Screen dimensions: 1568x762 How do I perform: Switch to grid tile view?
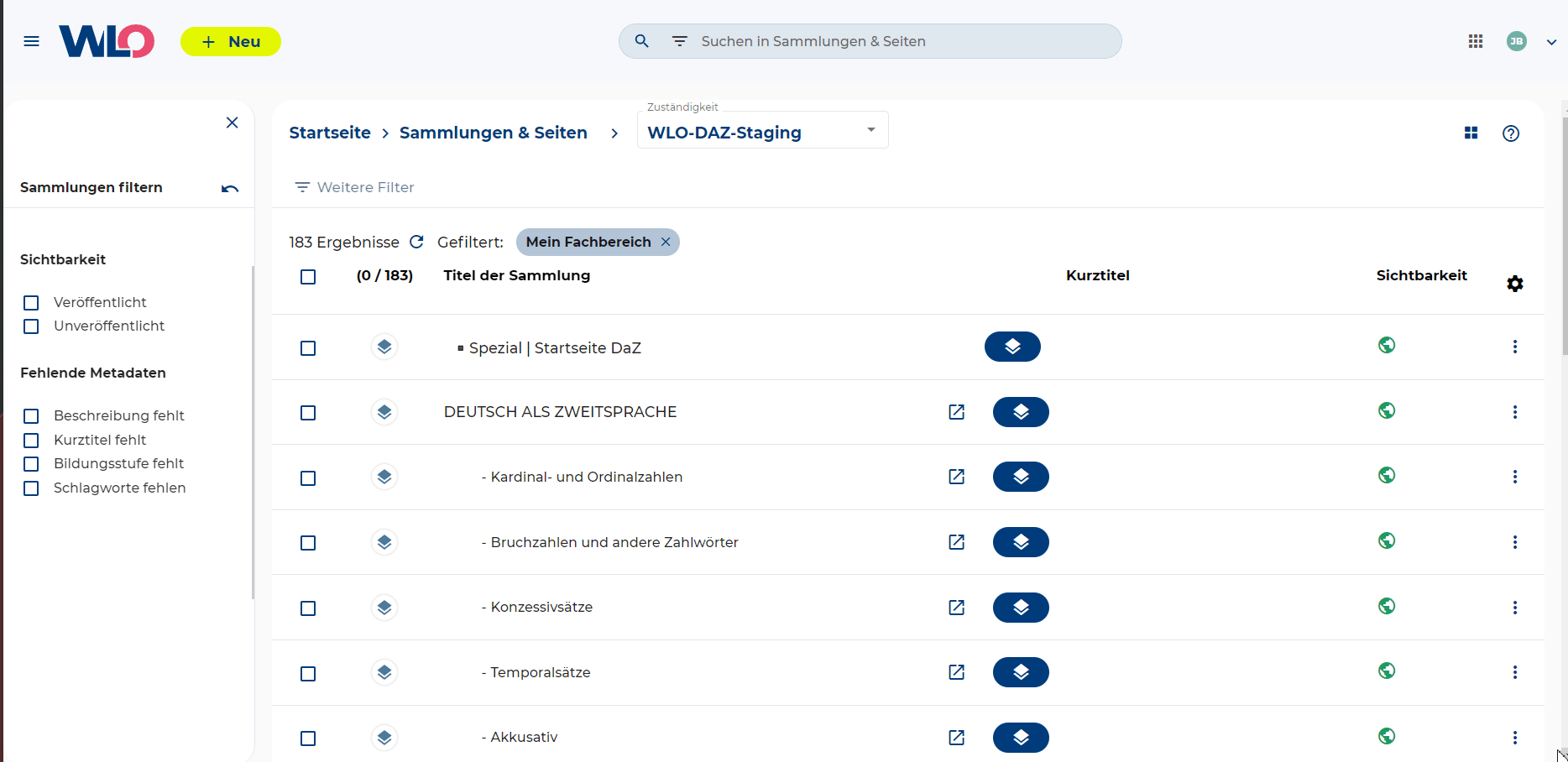click(x=1471, y=133)
